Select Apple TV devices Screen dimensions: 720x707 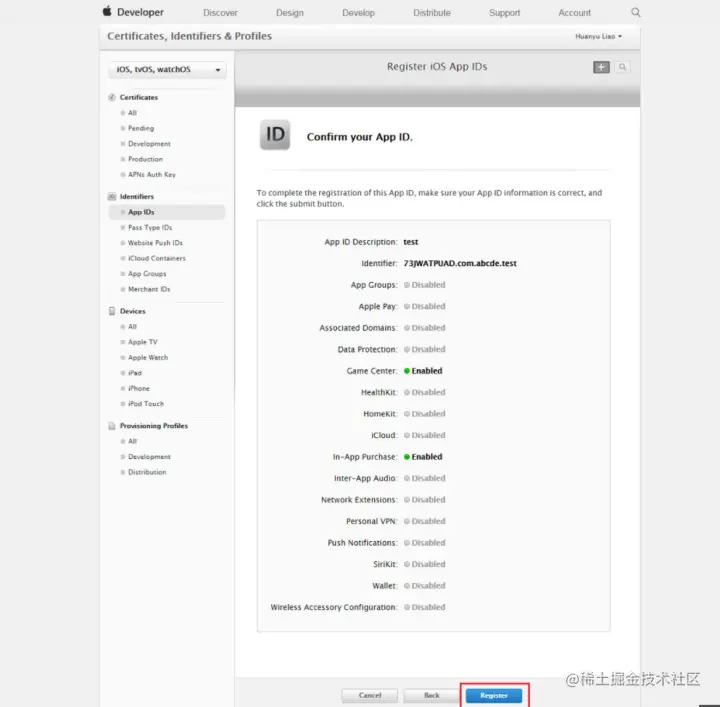click(x=142, y=342)
